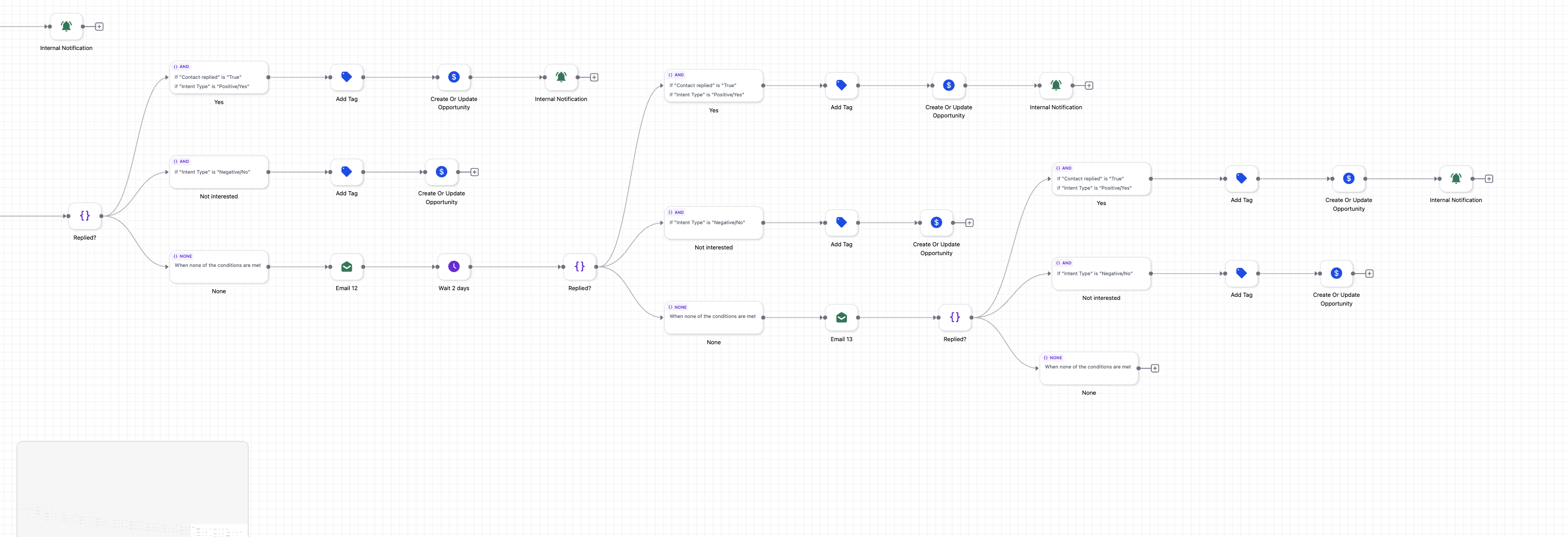Open the Internal Notification bell in the leftmost Yes branch

tap(561, 77)
